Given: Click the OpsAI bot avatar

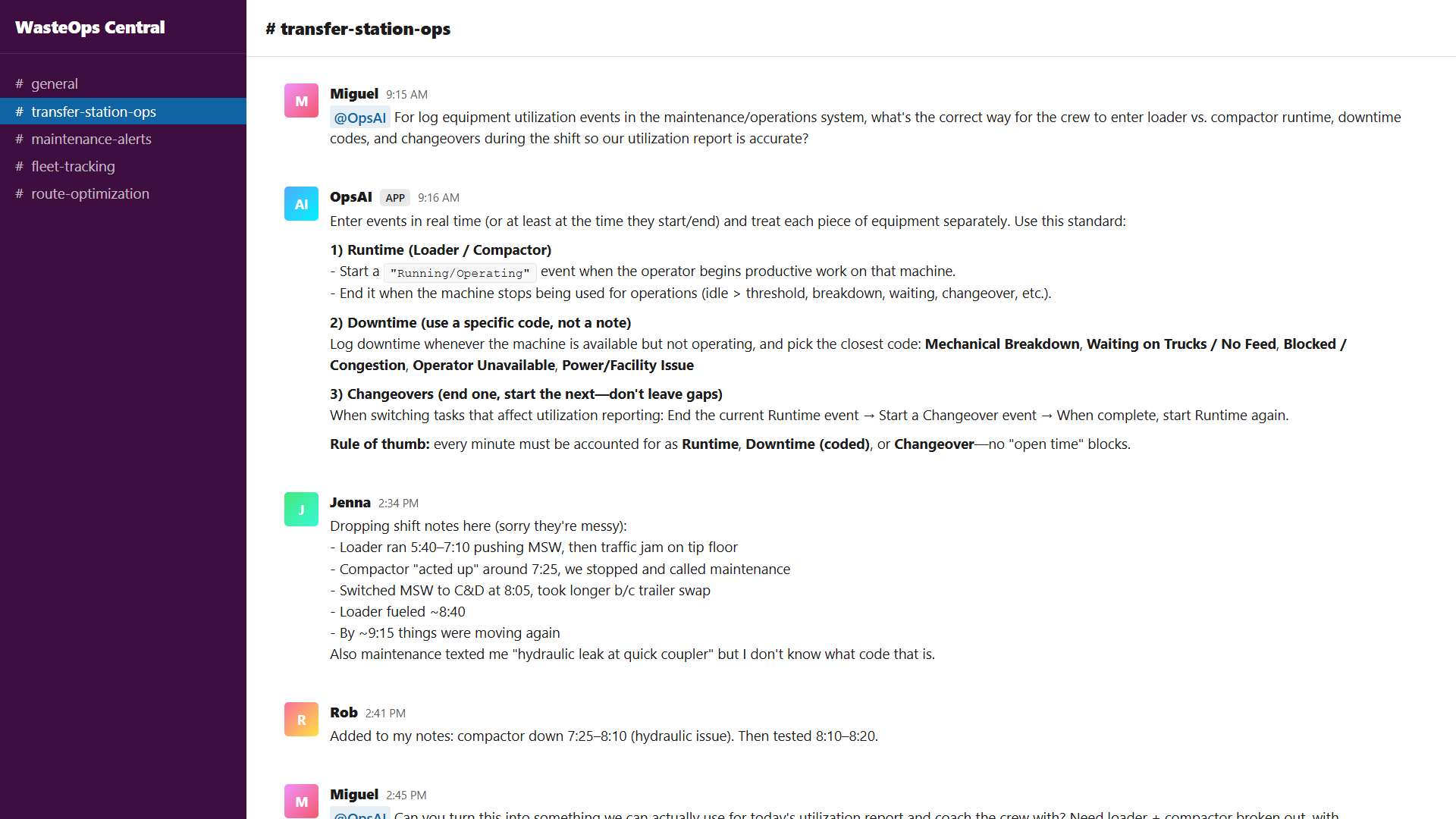Looking at the screenshot, I should pos(301,203).
